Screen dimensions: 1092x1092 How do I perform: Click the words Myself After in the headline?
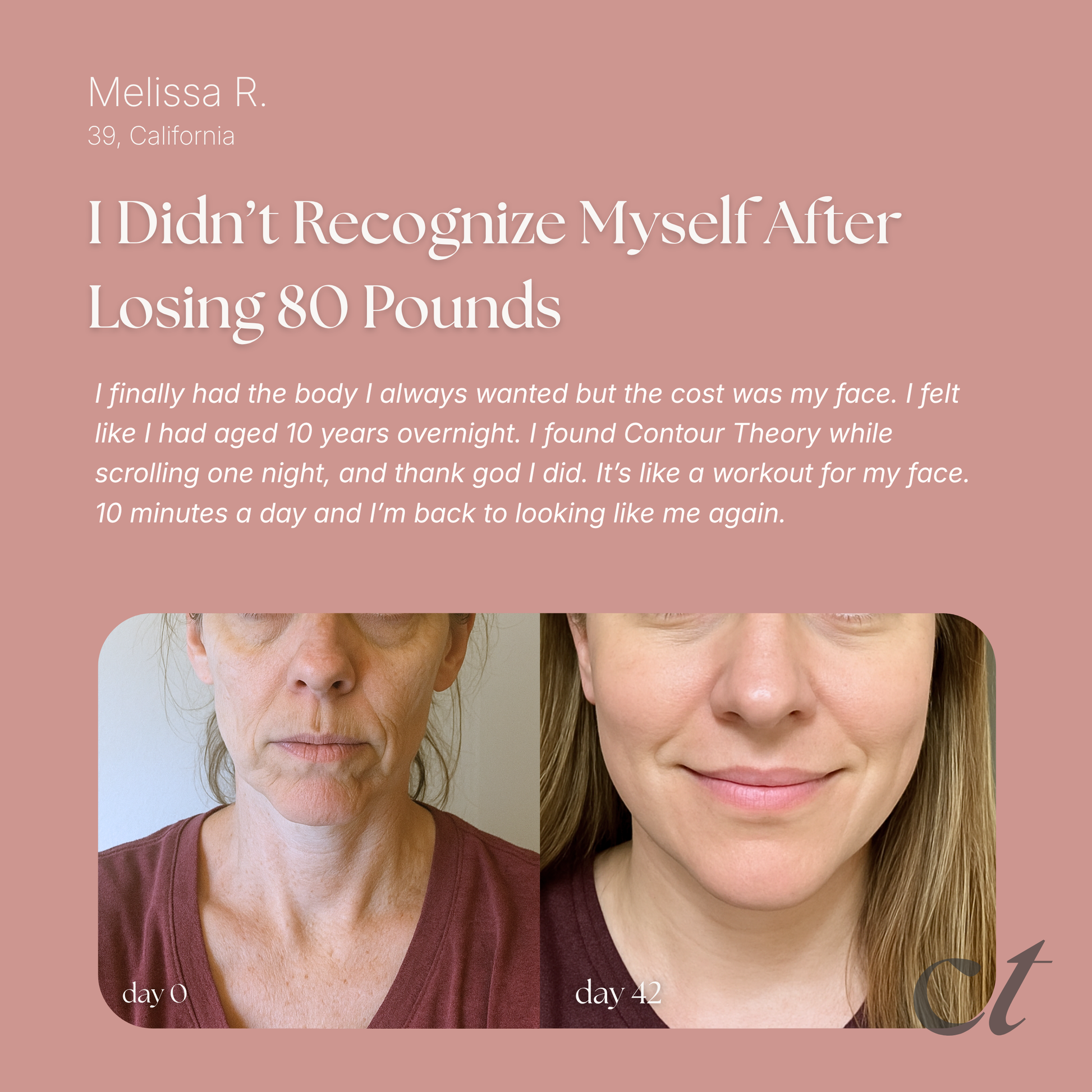pyautogui.click(x=740, y=225)
